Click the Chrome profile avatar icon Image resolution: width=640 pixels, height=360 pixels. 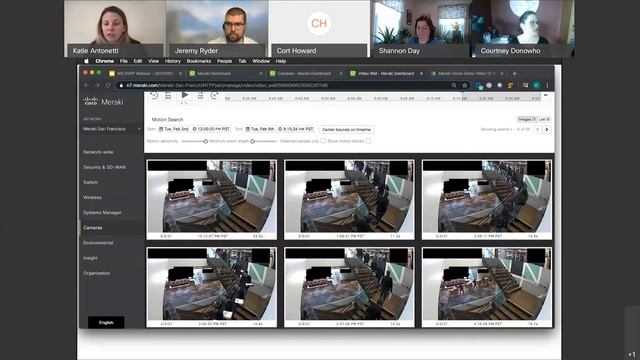(x=536, y=85)
